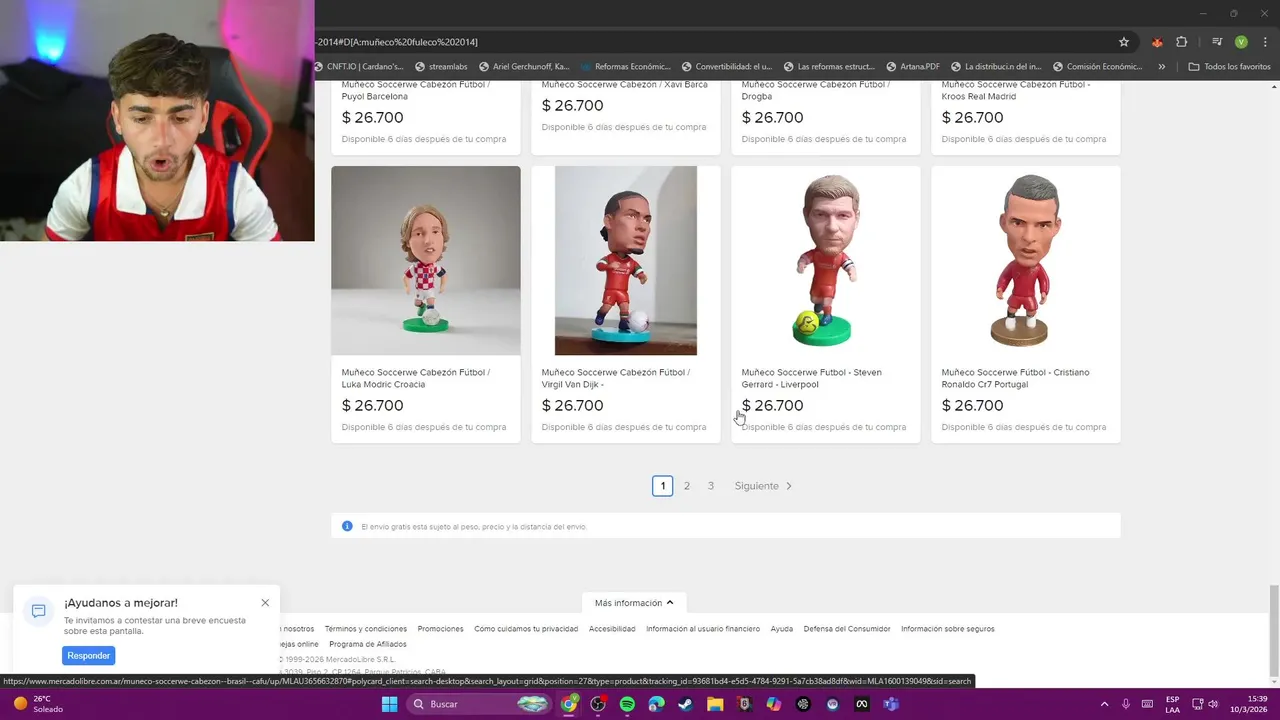Open Información sobre seguros link
Image resolution: width=1280 pixels, height=720 pixels.
[948, 629]
